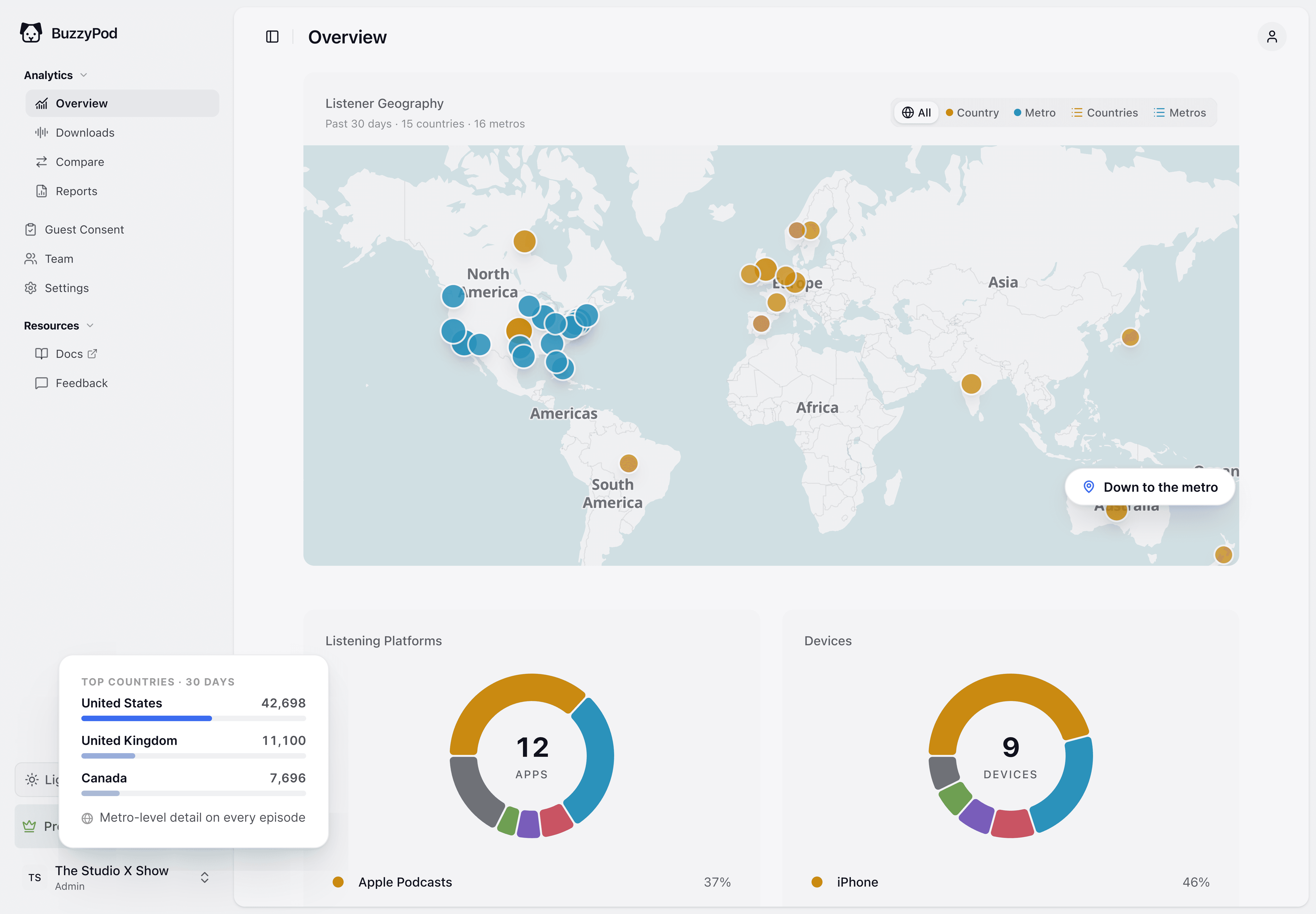Click the iPhone orange legend dot
Screen dimensions: 1316x914
817,882
